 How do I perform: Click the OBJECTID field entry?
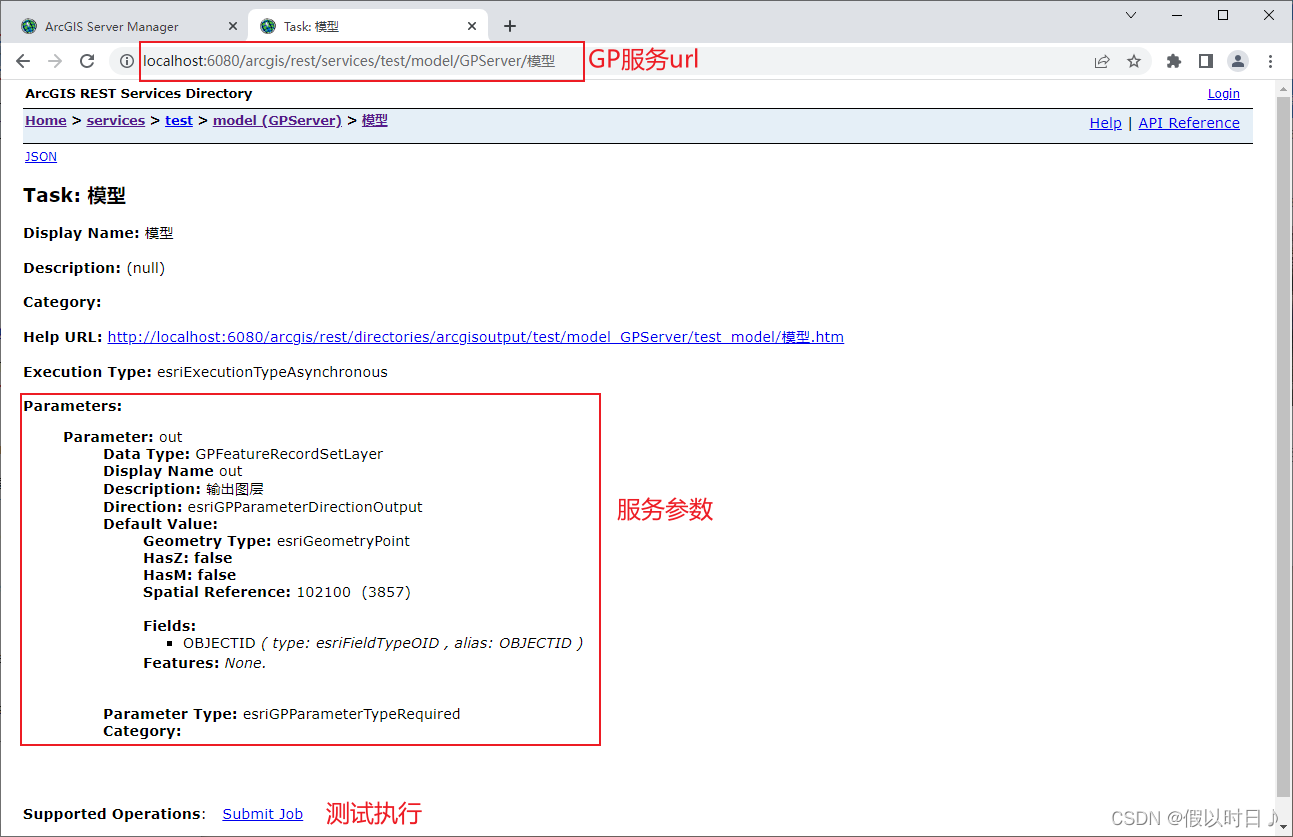(x=383, y=643)
